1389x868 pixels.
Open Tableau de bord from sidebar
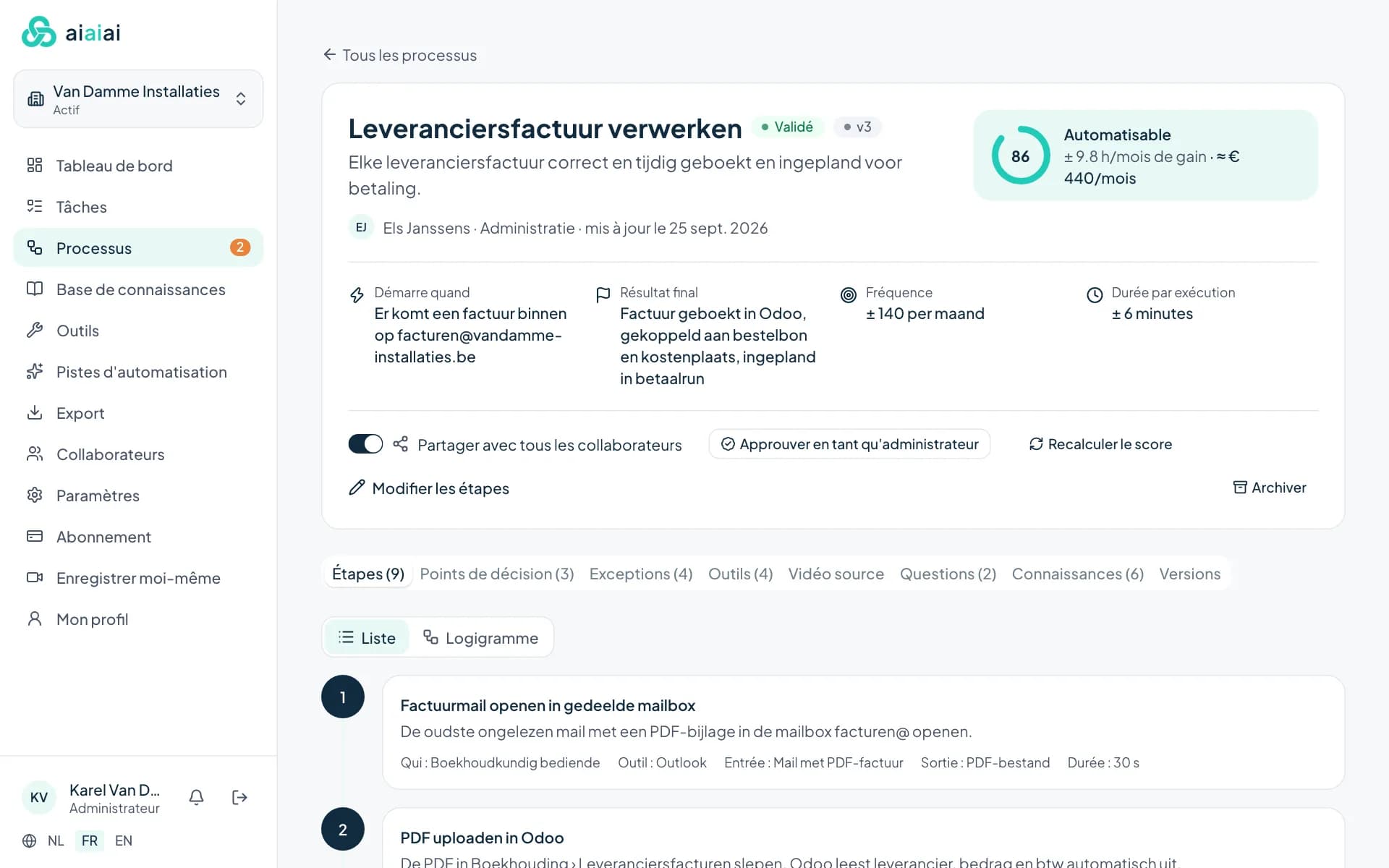pos(138,166)
